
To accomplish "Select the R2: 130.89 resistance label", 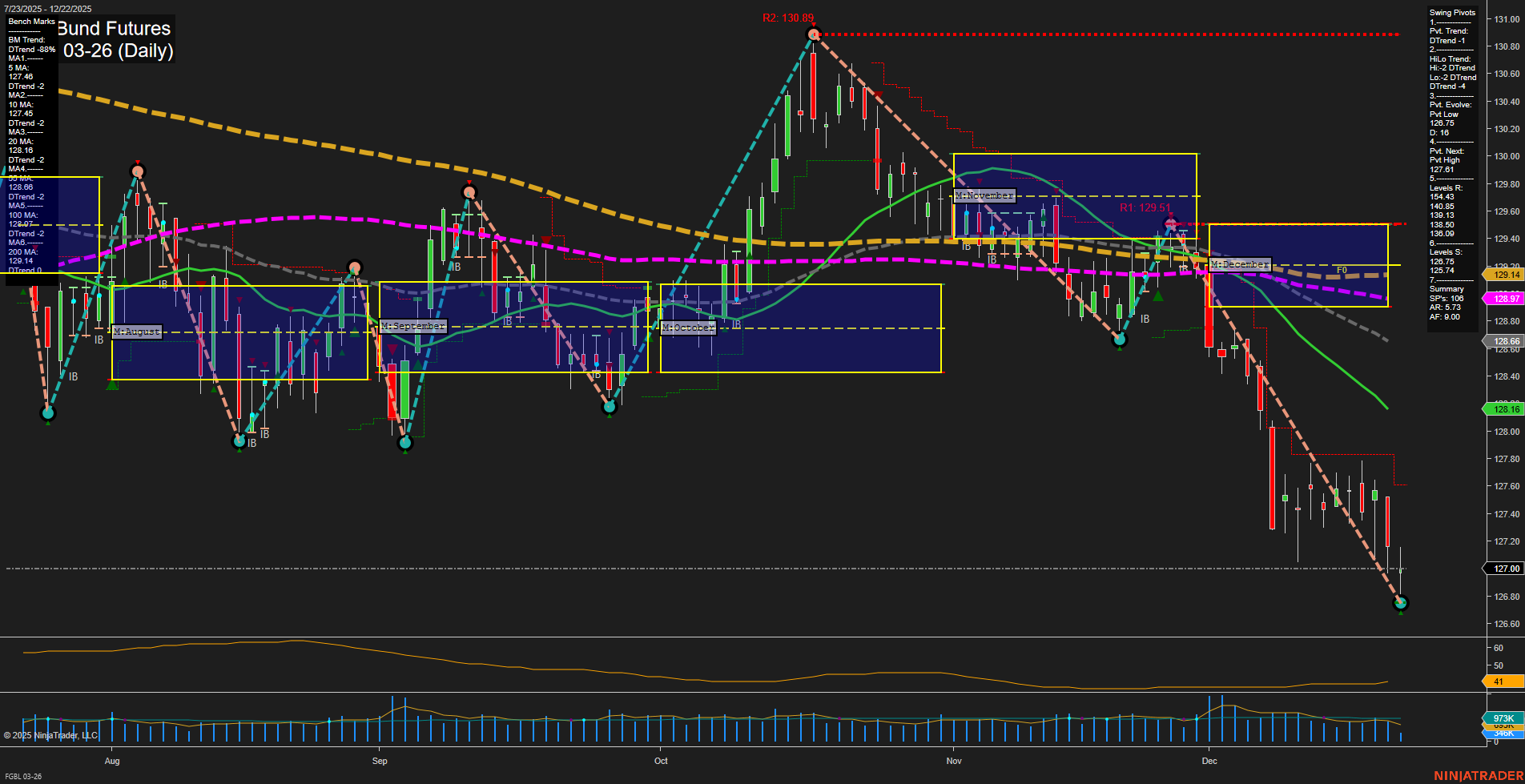I will click(x=787, y=15).
